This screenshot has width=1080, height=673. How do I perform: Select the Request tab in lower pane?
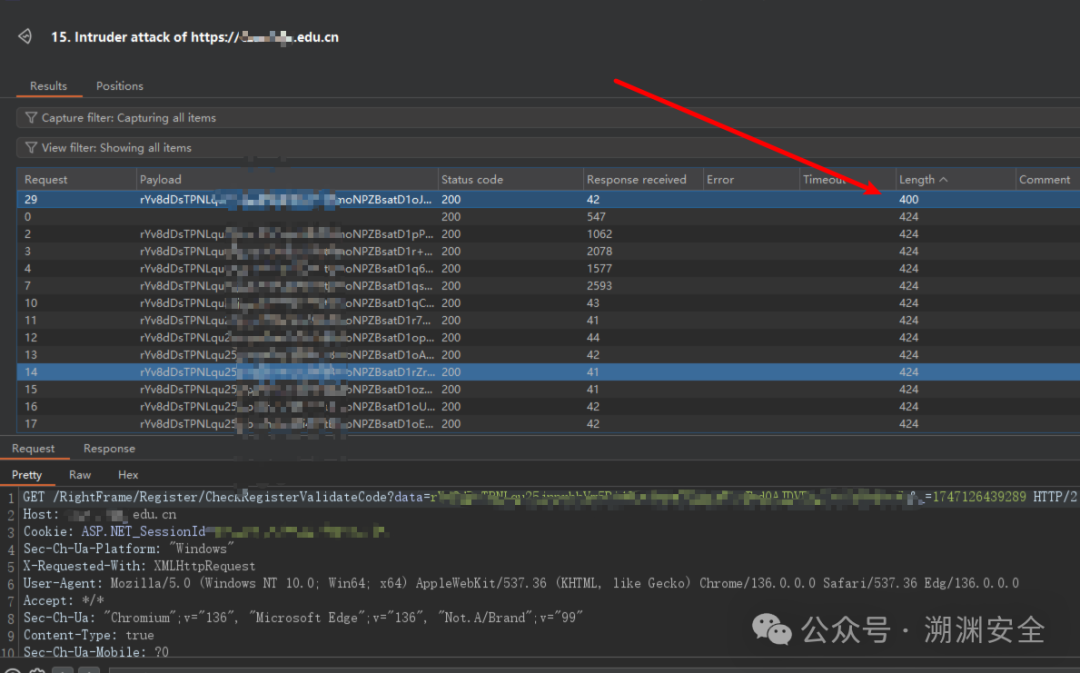33,448
